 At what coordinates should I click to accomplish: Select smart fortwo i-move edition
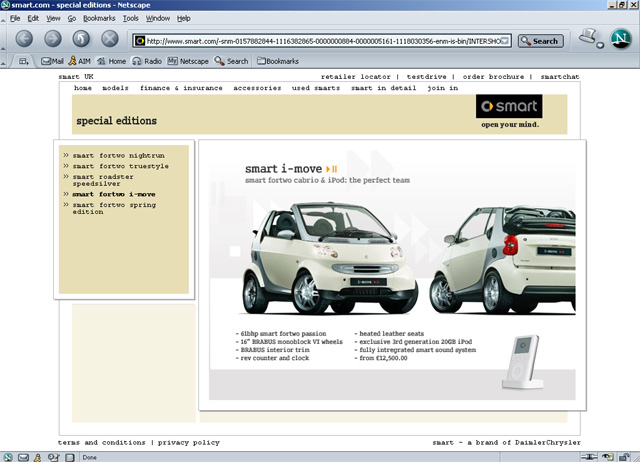pos(114,194)
